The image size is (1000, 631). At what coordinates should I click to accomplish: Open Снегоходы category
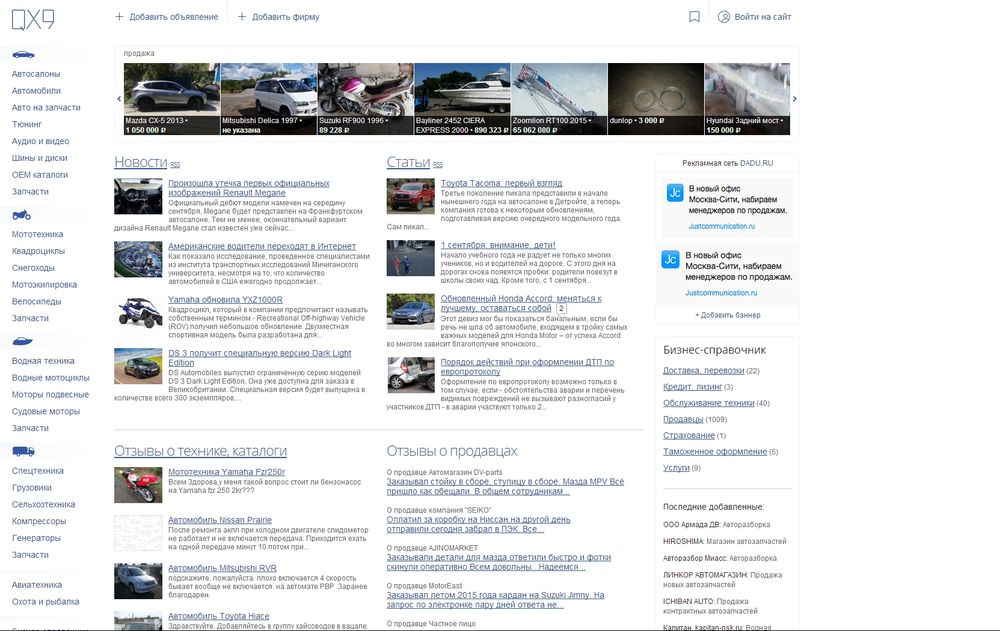33,268
